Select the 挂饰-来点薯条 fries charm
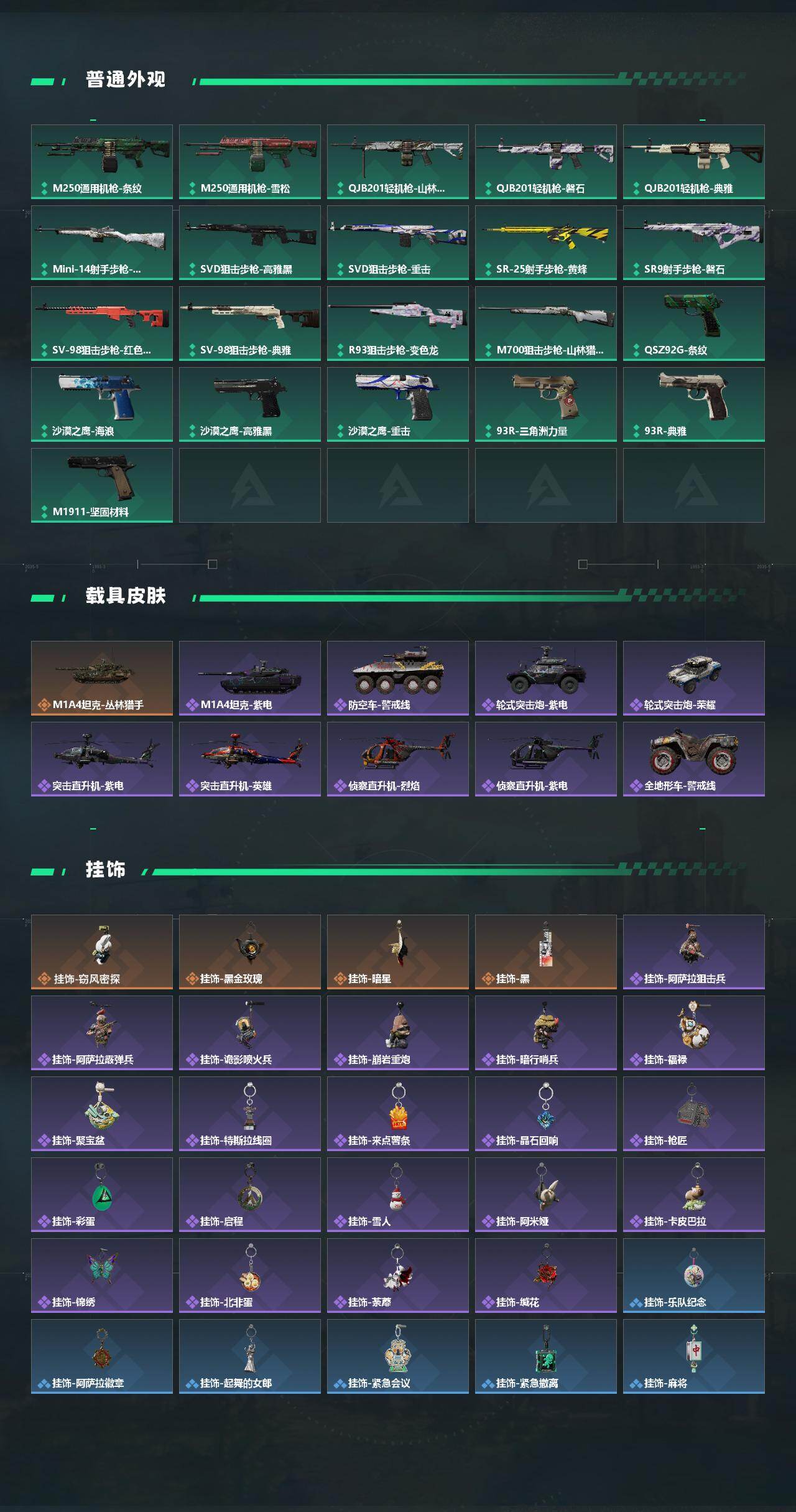 [x=398, y=1114]
